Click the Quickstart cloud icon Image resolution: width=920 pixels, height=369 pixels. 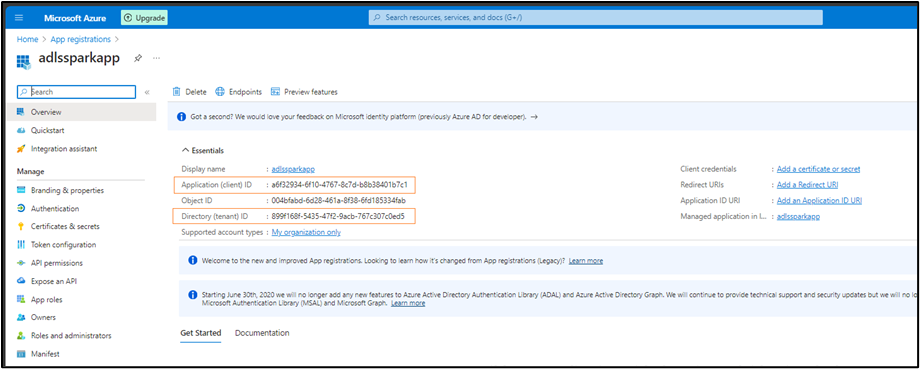[21, 130]
